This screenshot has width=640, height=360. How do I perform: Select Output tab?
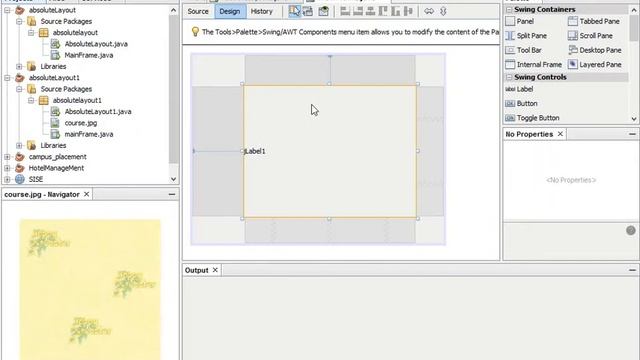197,270
